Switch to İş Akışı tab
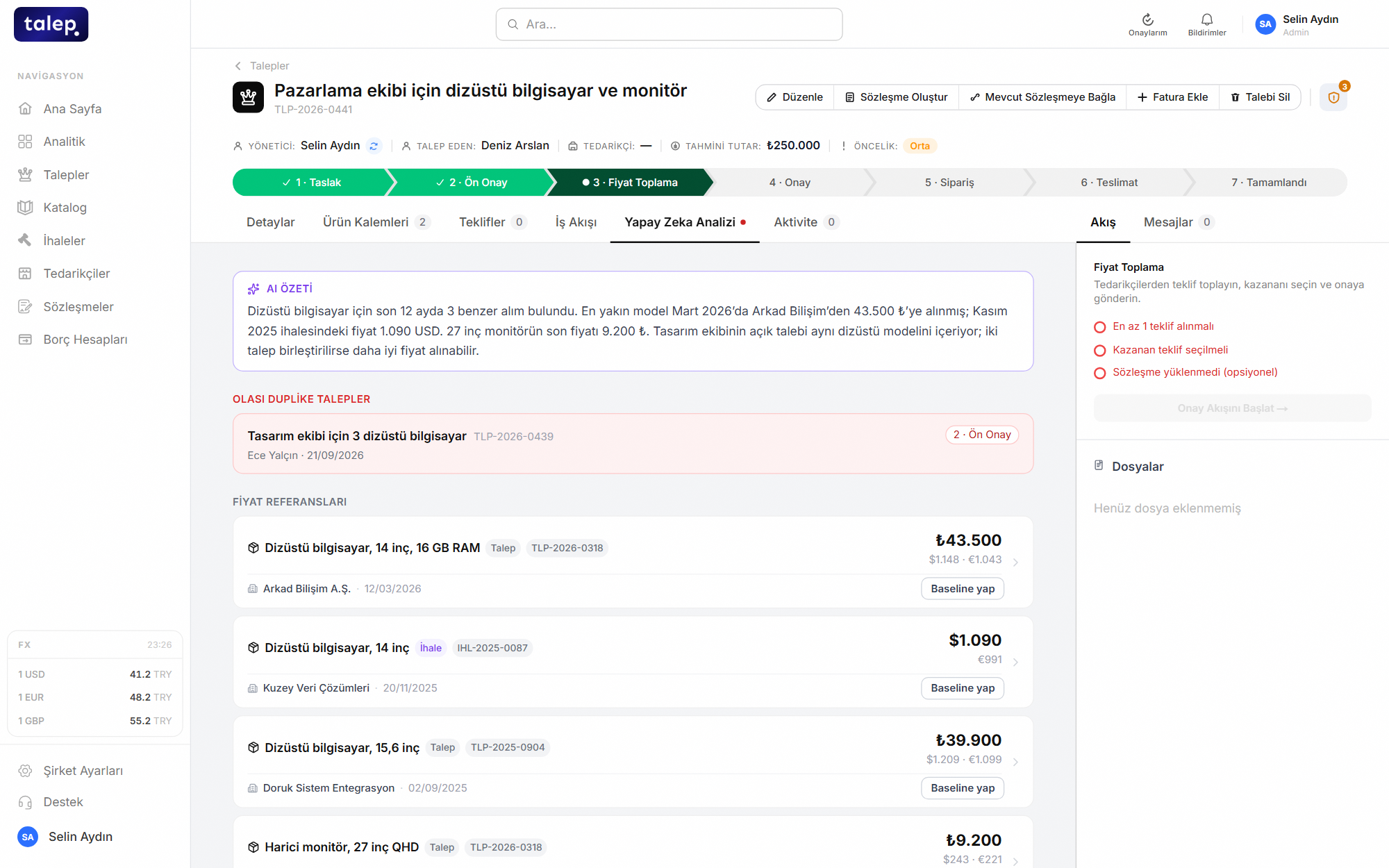The height and width of the screenshot is (868, 1389). [x=576, y=222]
